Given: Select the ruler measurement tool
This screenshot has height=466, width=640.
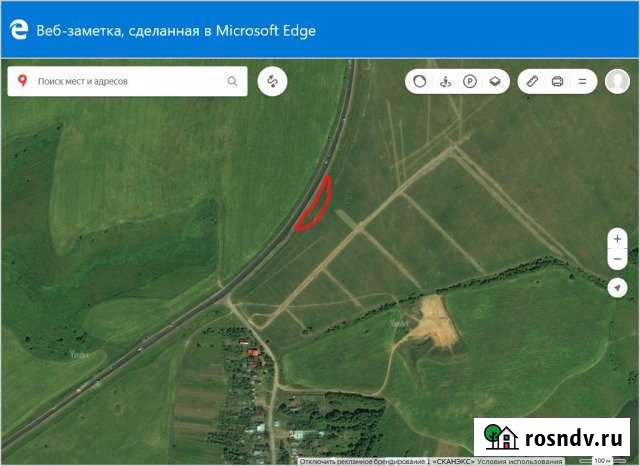Looking at the screenshot, I should [x=533, y=81].
